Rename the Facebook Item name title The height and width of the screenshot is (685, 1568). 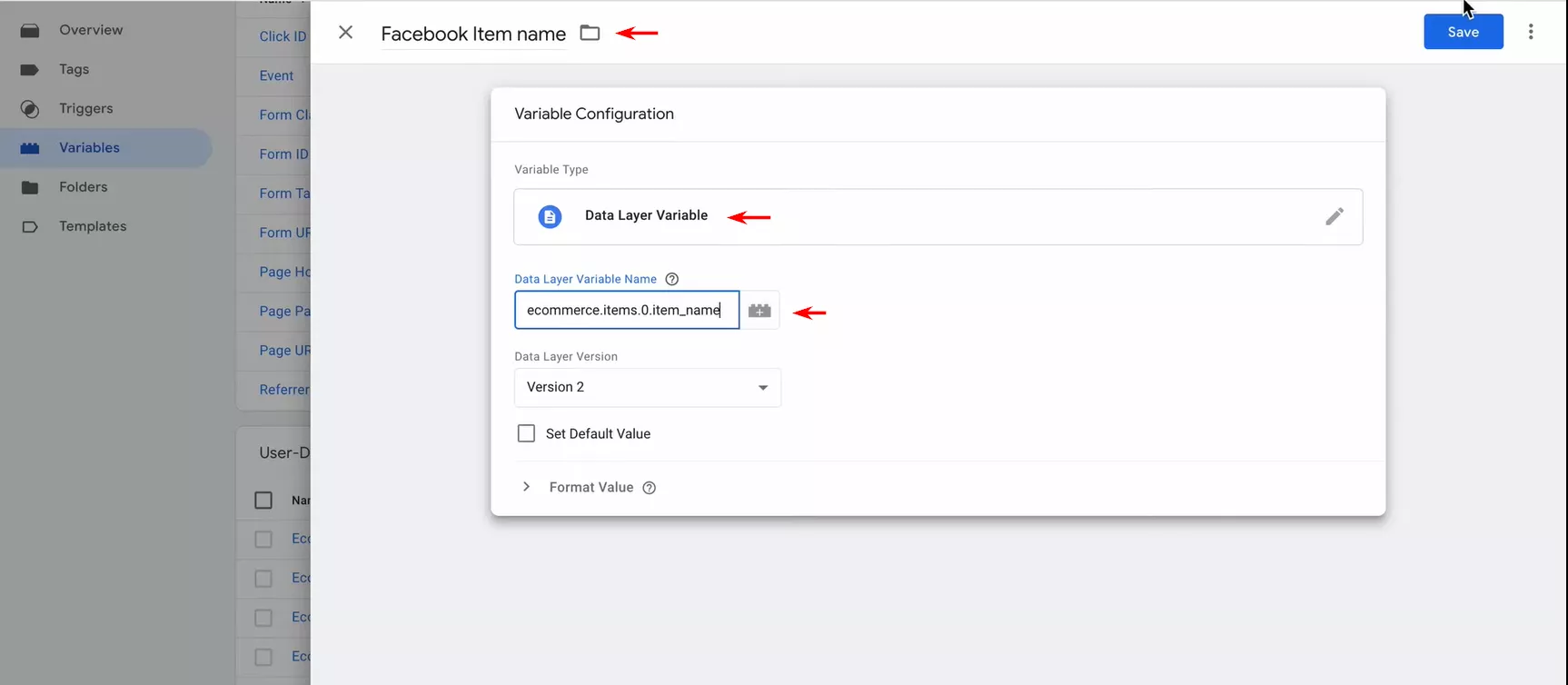473,34
